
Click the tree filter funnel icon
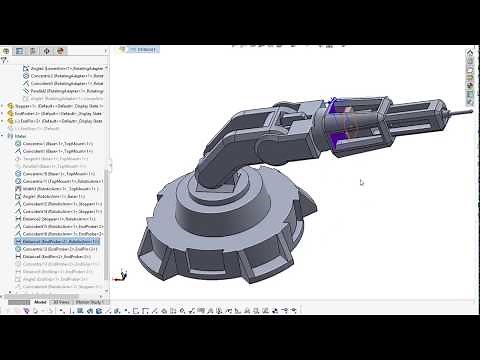click(4, 60)
